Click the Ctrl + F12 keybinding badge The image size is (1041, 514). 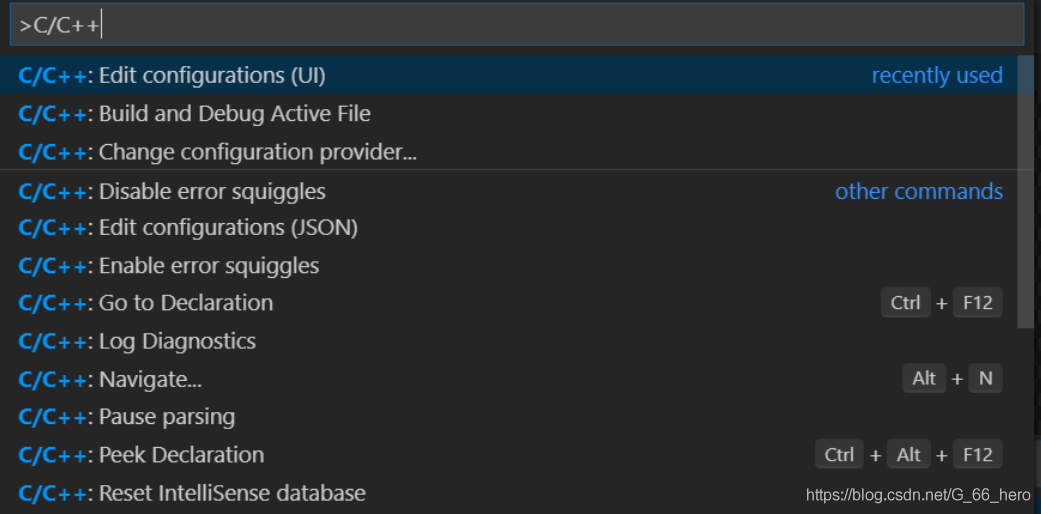coord(941,303)
